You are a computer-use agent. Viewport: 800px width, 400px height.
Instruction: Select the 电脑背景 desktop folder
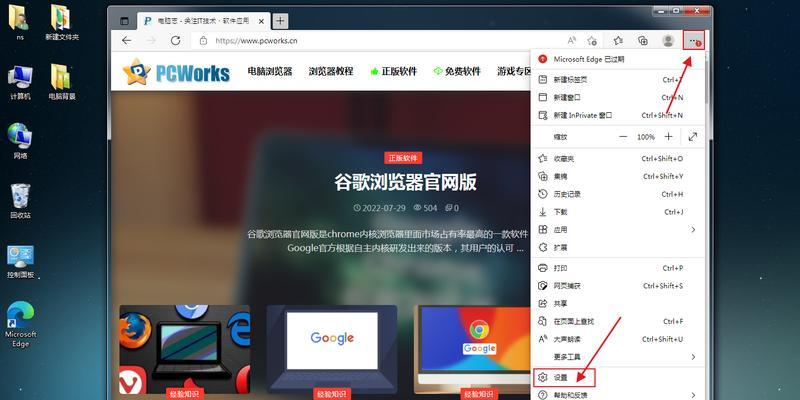(62, 82)
